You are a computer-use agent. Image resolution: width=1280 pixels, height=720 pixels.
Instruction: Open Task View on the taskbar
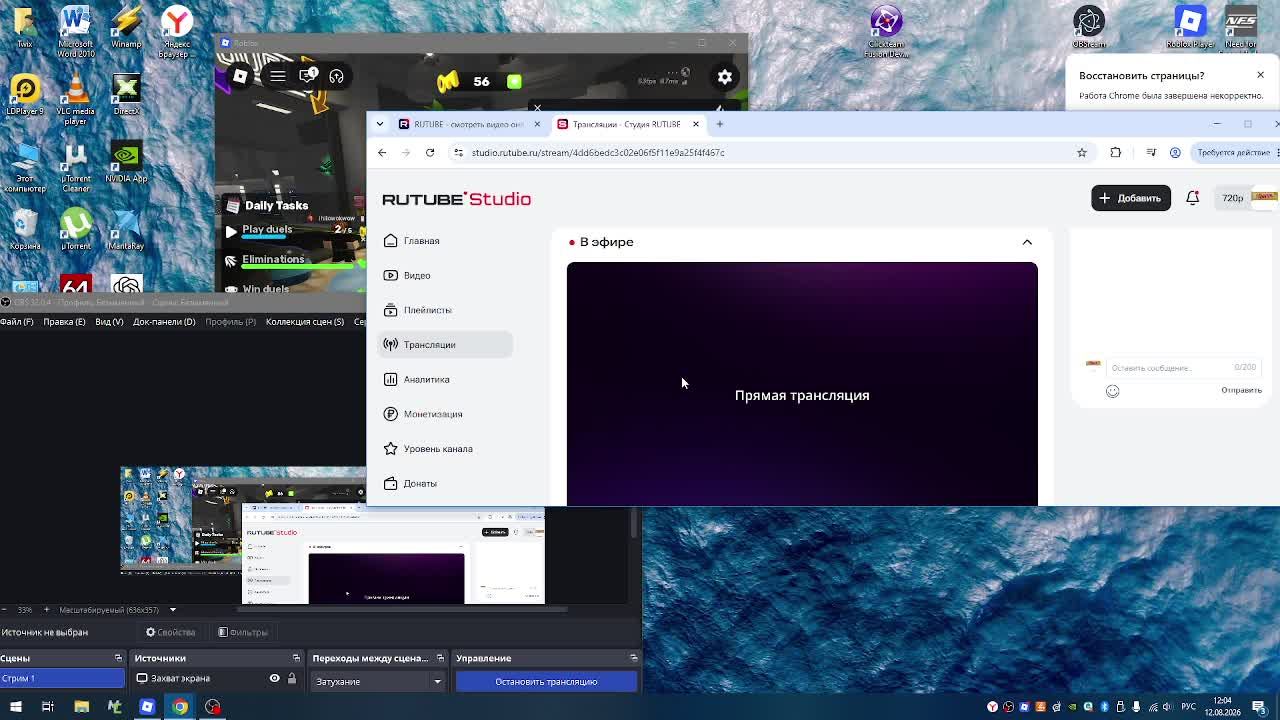point(48,707)
